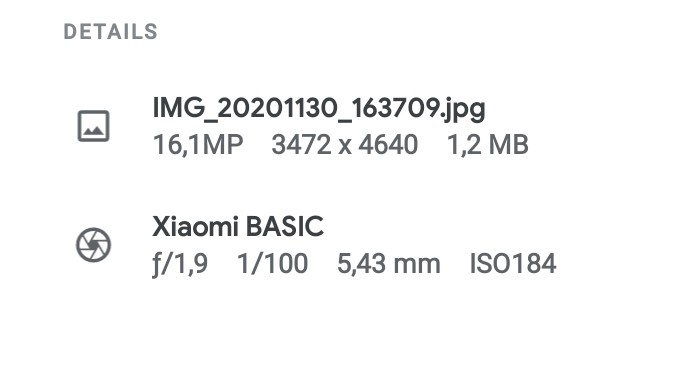This screenshot has height=384, width=682.
Task: Click the Xiaomi BASIC camera model
Action: (238, 226)
